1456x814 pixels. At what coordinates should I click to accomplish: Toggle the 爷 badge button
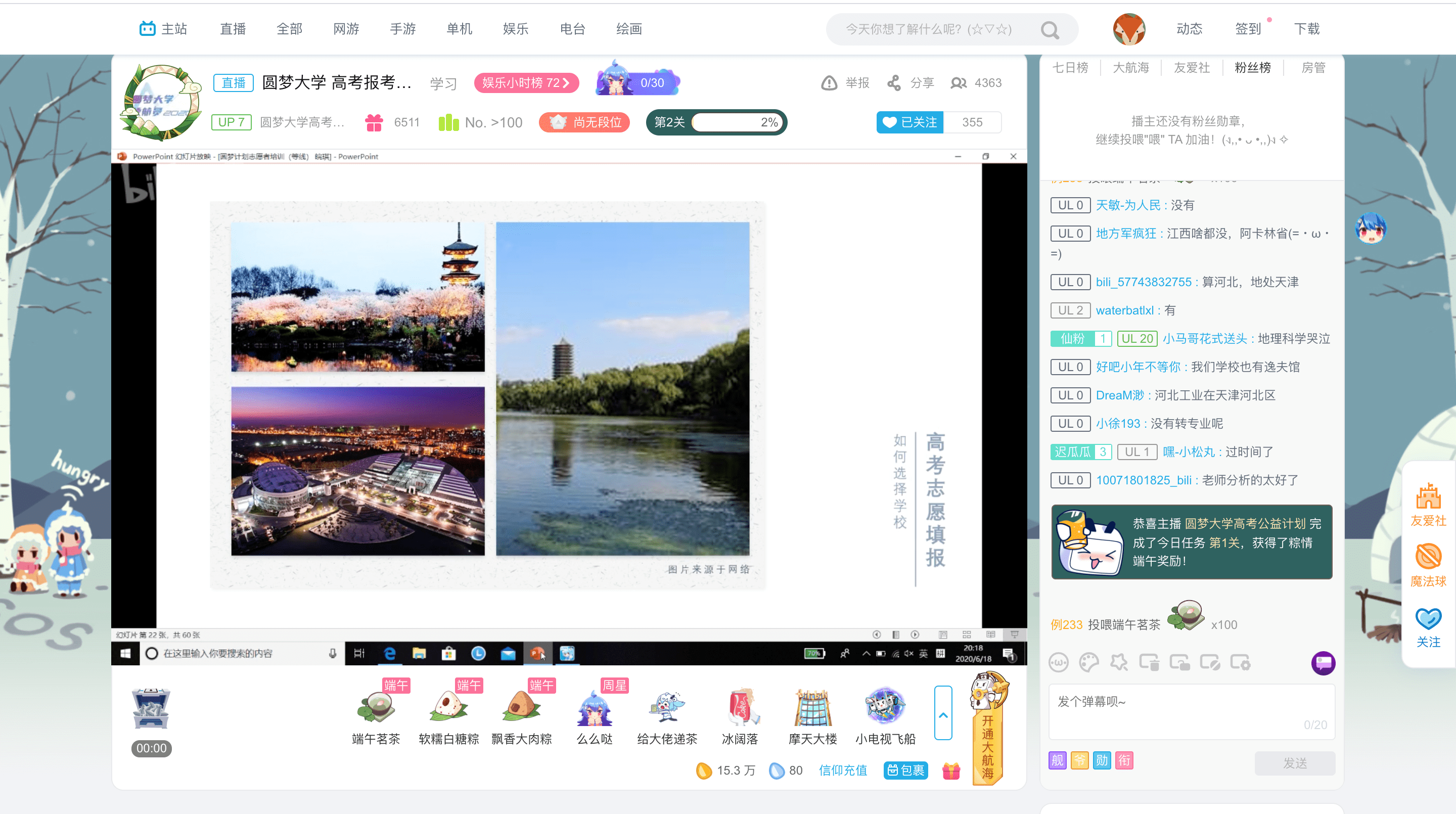(x=1079, y=760)
